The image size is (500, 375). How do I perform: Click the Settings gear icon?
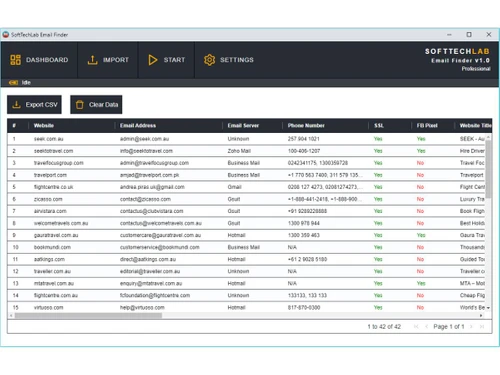point(209,60)
